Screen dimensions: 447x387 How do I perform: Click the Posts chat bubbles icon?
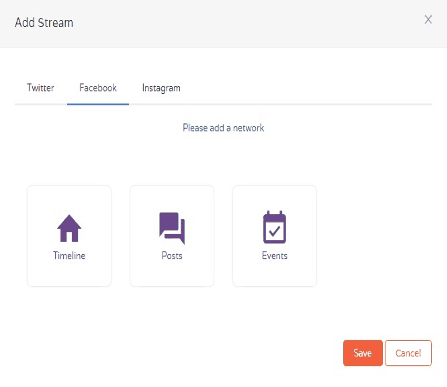click(x=172, y=228)
